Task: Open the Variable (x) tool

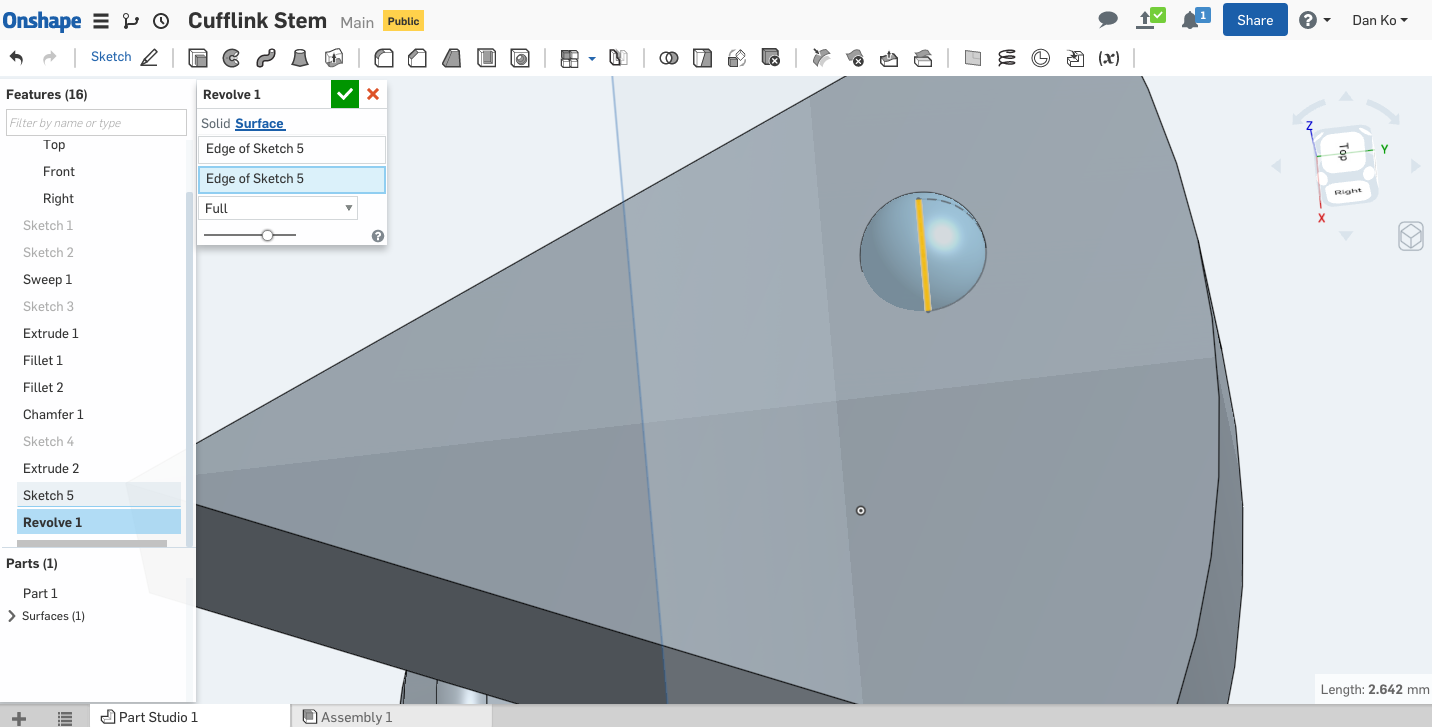Action: click(x=1108, y=58)
